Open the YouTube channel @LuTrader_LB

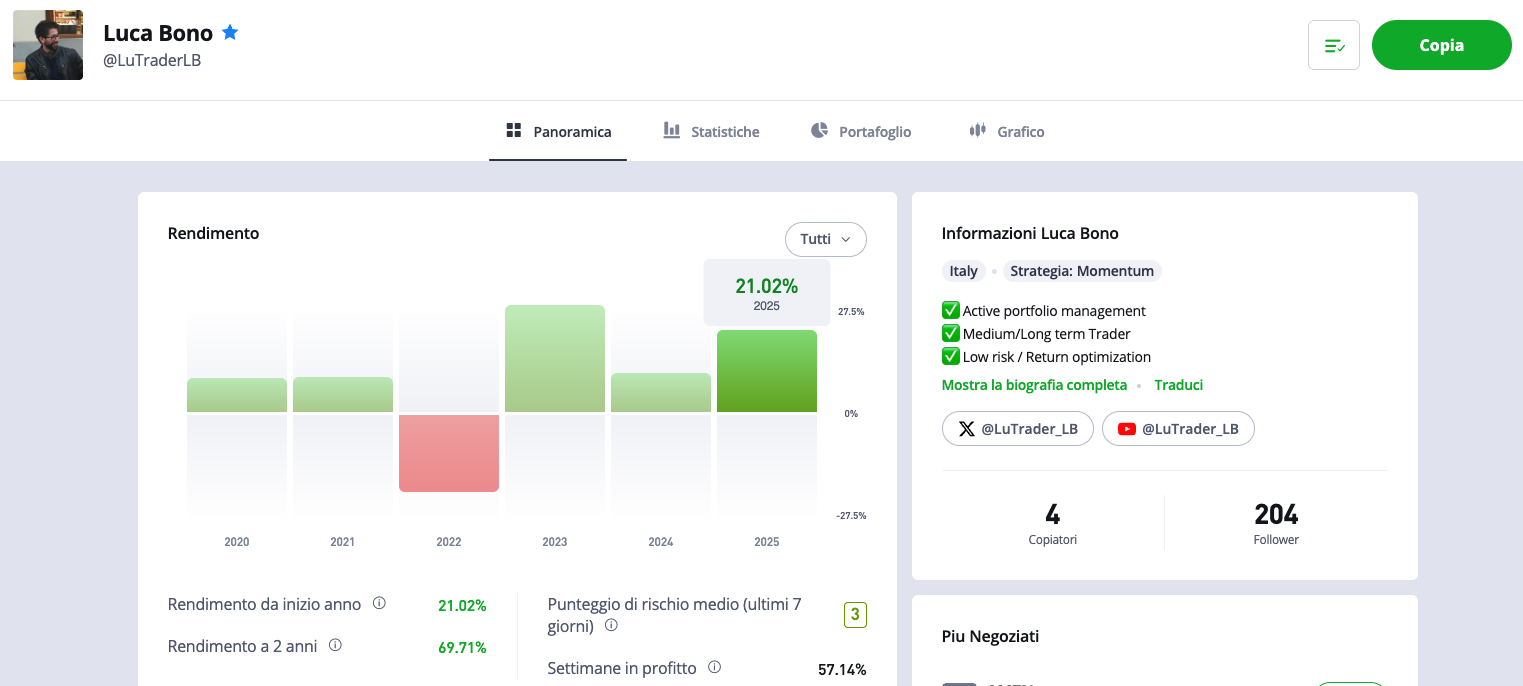pyautogui.click(x=1177, y=429)
